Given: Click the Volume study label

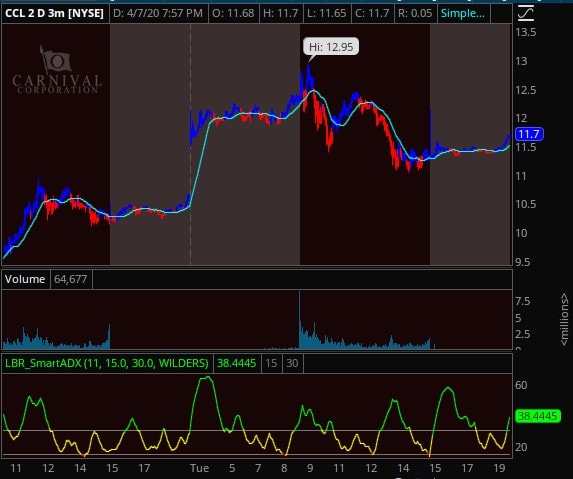Looking at the screenshot, I should tap(26, 279).
